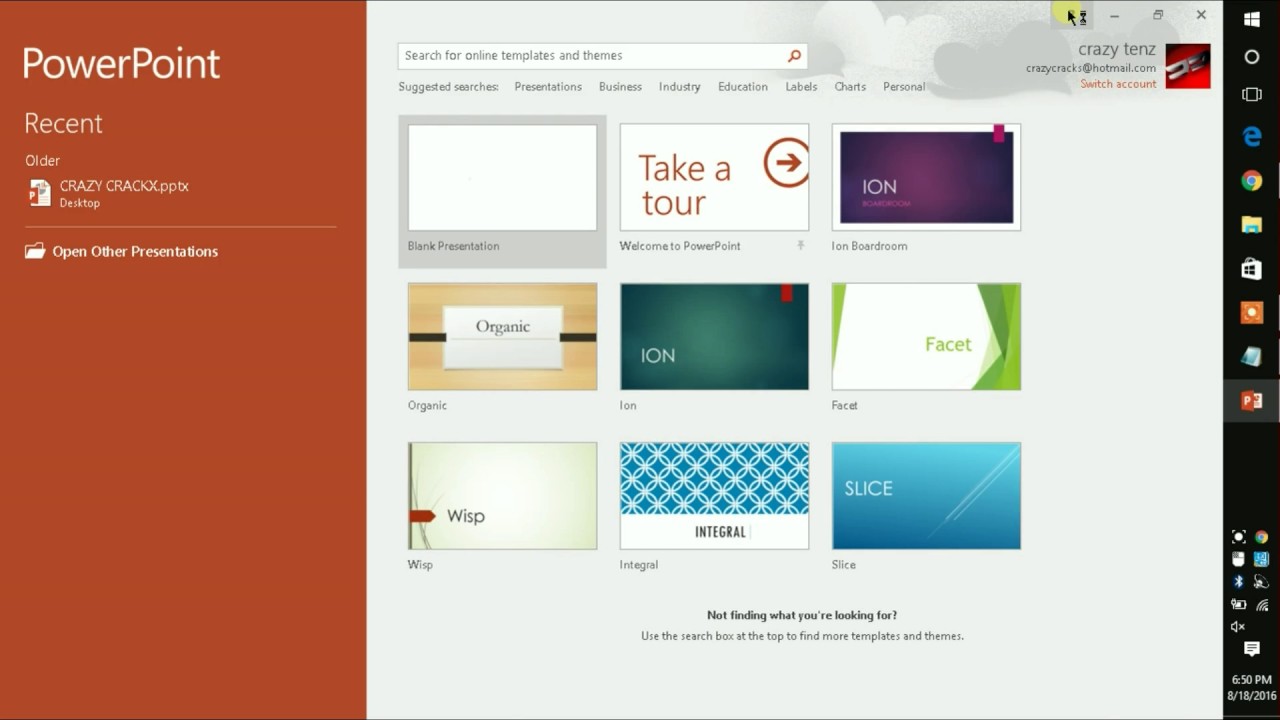Choose the Wisp template thumbnail

[x=502, y=496]
